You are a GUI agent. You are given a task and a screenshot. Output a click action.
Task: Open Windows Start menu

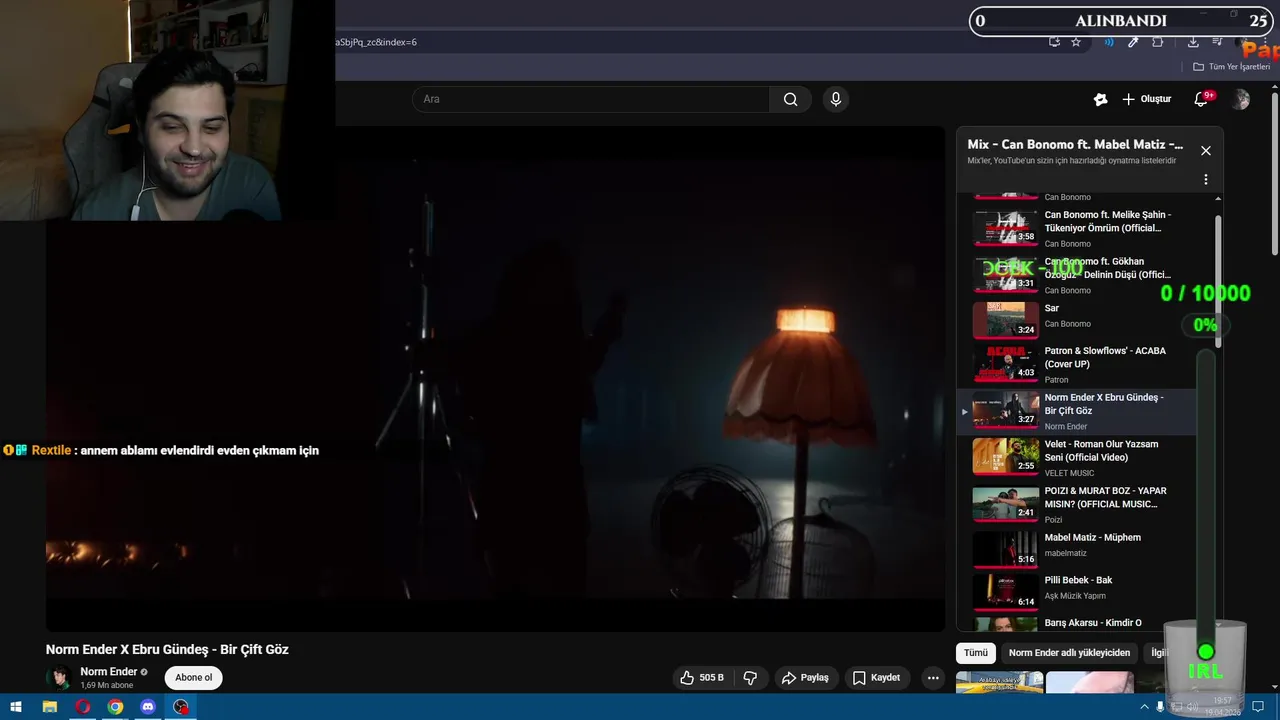point(16,707)
